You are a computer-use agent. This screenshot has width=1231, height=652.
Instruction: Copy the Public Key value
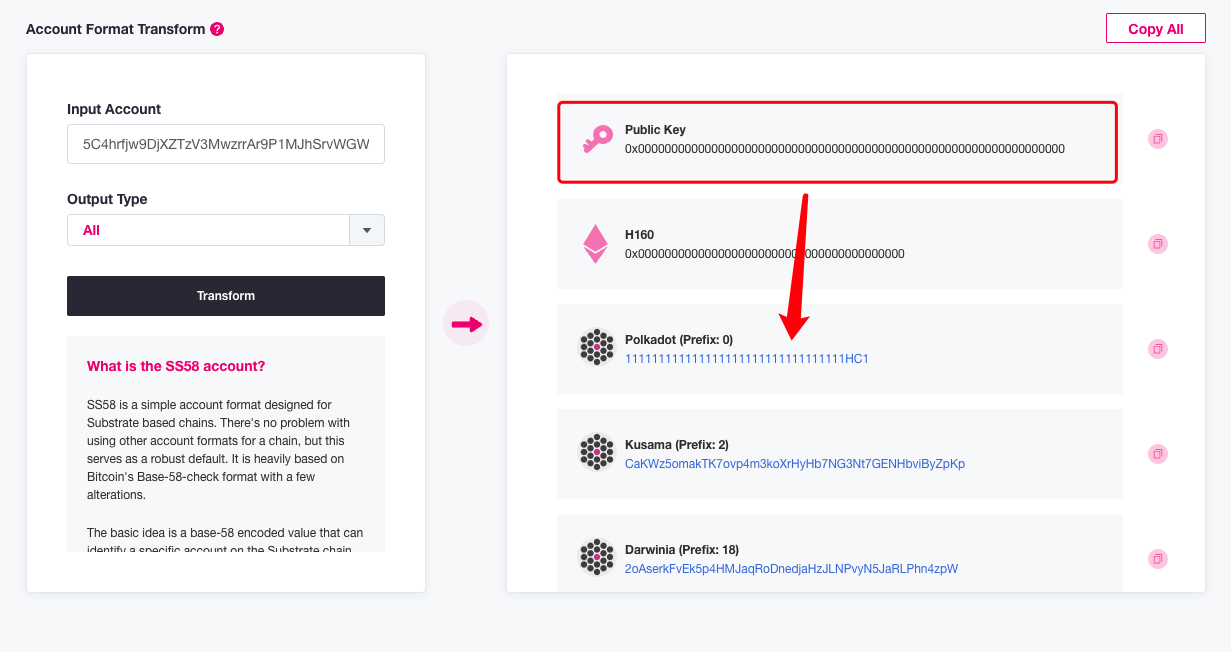(1157, 139)
